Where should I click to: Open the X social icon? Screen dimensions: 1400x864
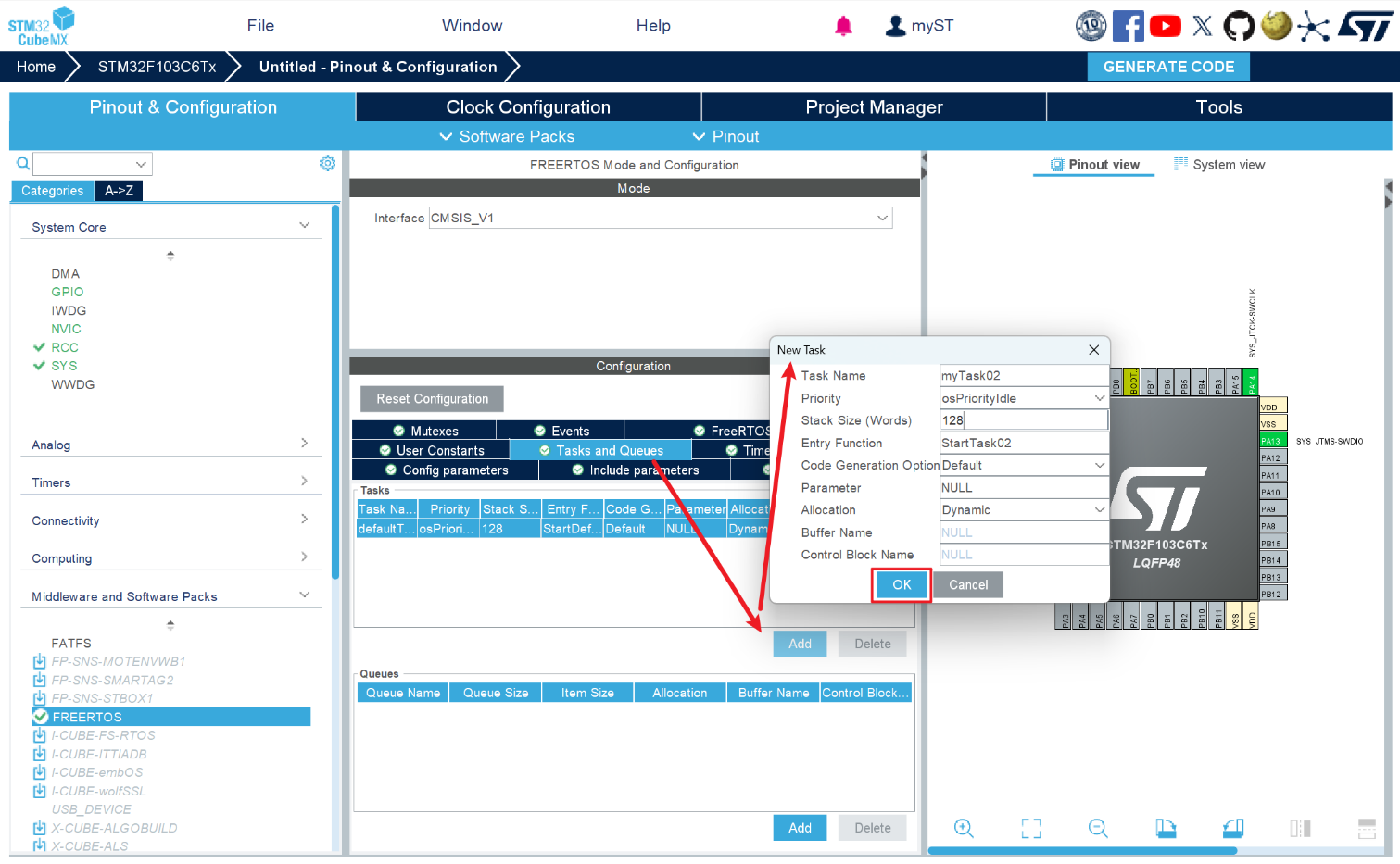tap(1202, 26)
